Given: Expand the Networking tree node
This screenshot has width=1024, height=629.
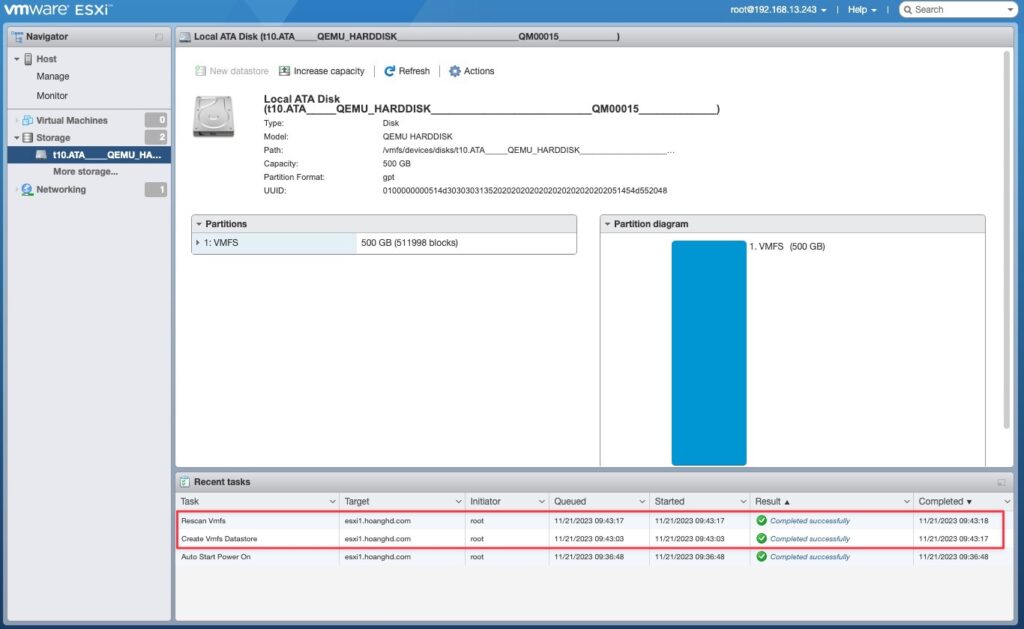Looking at the screenshot, I should point(17,189).
